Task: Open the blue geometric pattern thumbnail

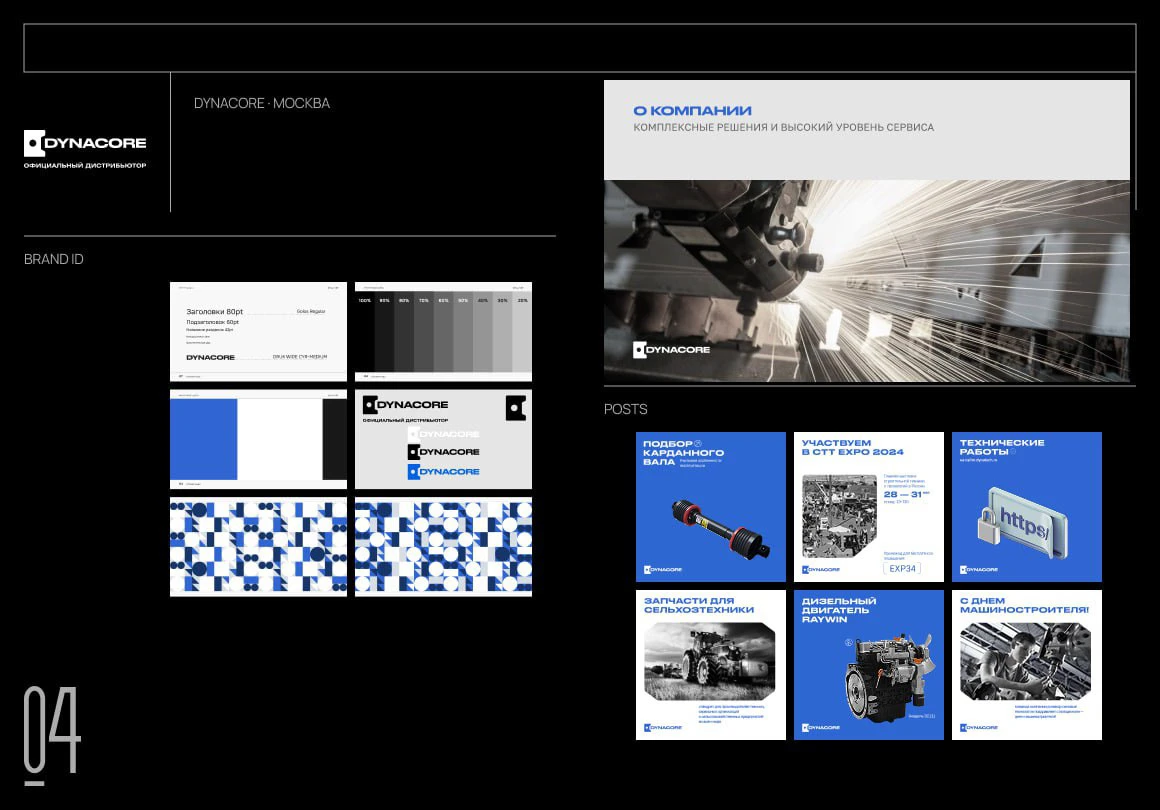Action: point(258,546)
